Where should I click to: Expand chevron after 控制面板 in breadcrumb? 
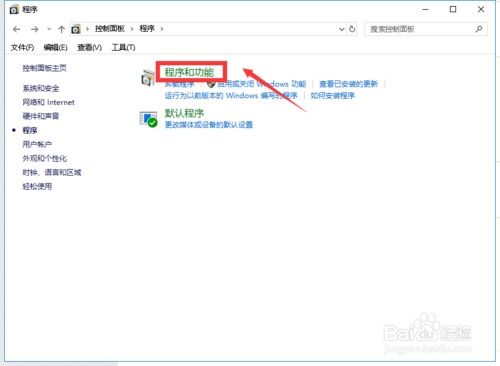pos(132,29)
